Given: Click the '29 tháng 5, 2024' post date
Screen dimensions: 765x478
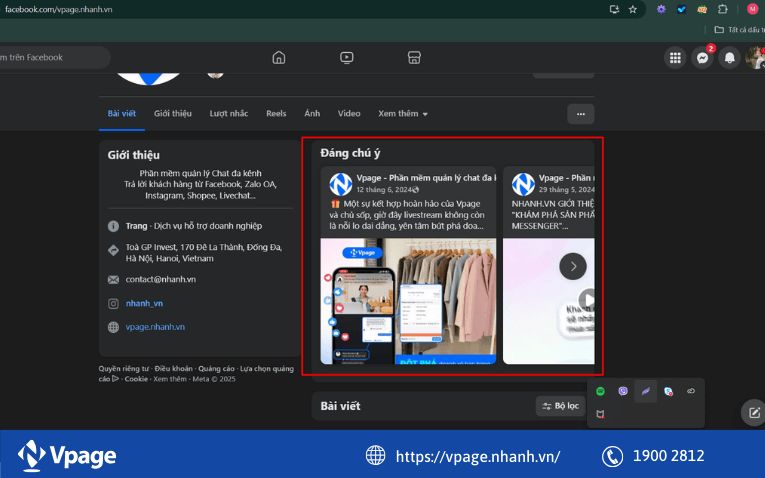Looking at the screenshot, I should pos(566,190).
